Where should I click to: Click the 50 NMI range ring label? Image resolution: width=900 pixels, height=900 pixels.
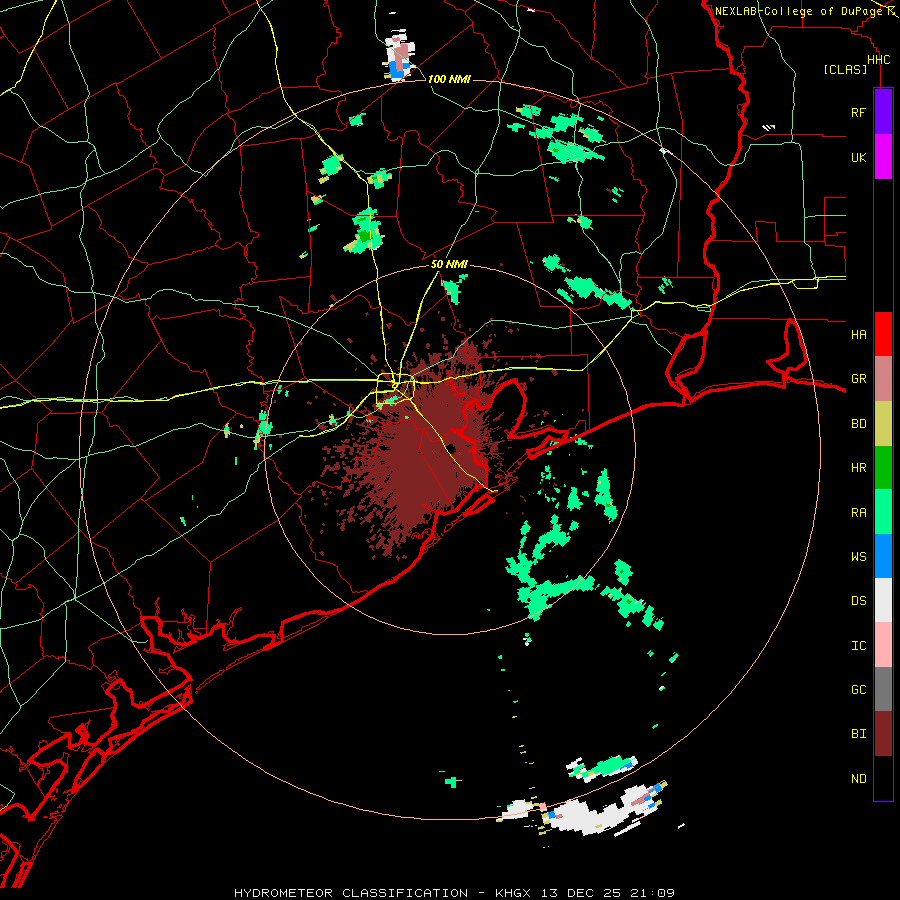pos(449,264)
